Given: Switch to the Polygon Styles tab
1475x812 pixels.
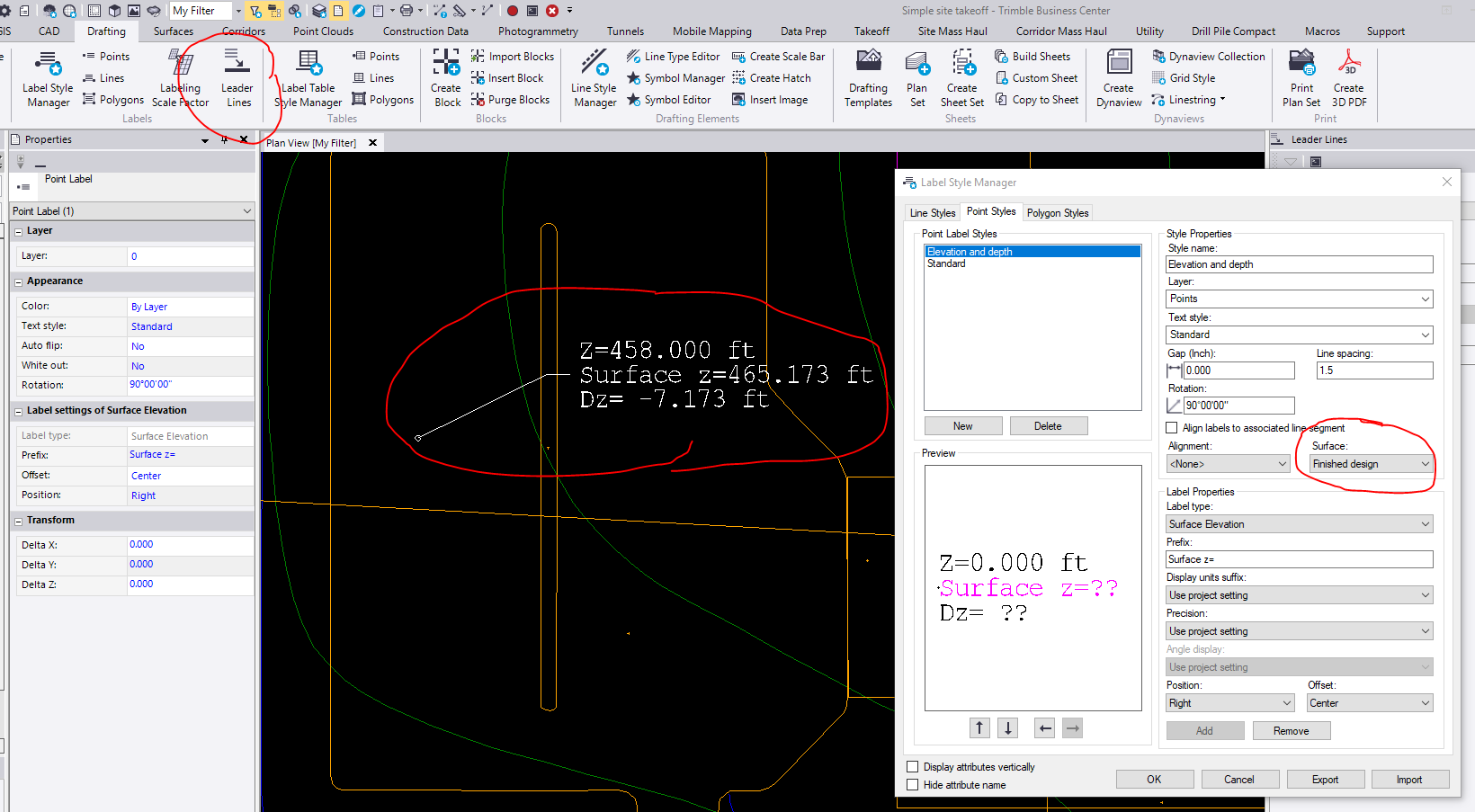Looking at the screenshot, I should click(x=1057, y=212).
